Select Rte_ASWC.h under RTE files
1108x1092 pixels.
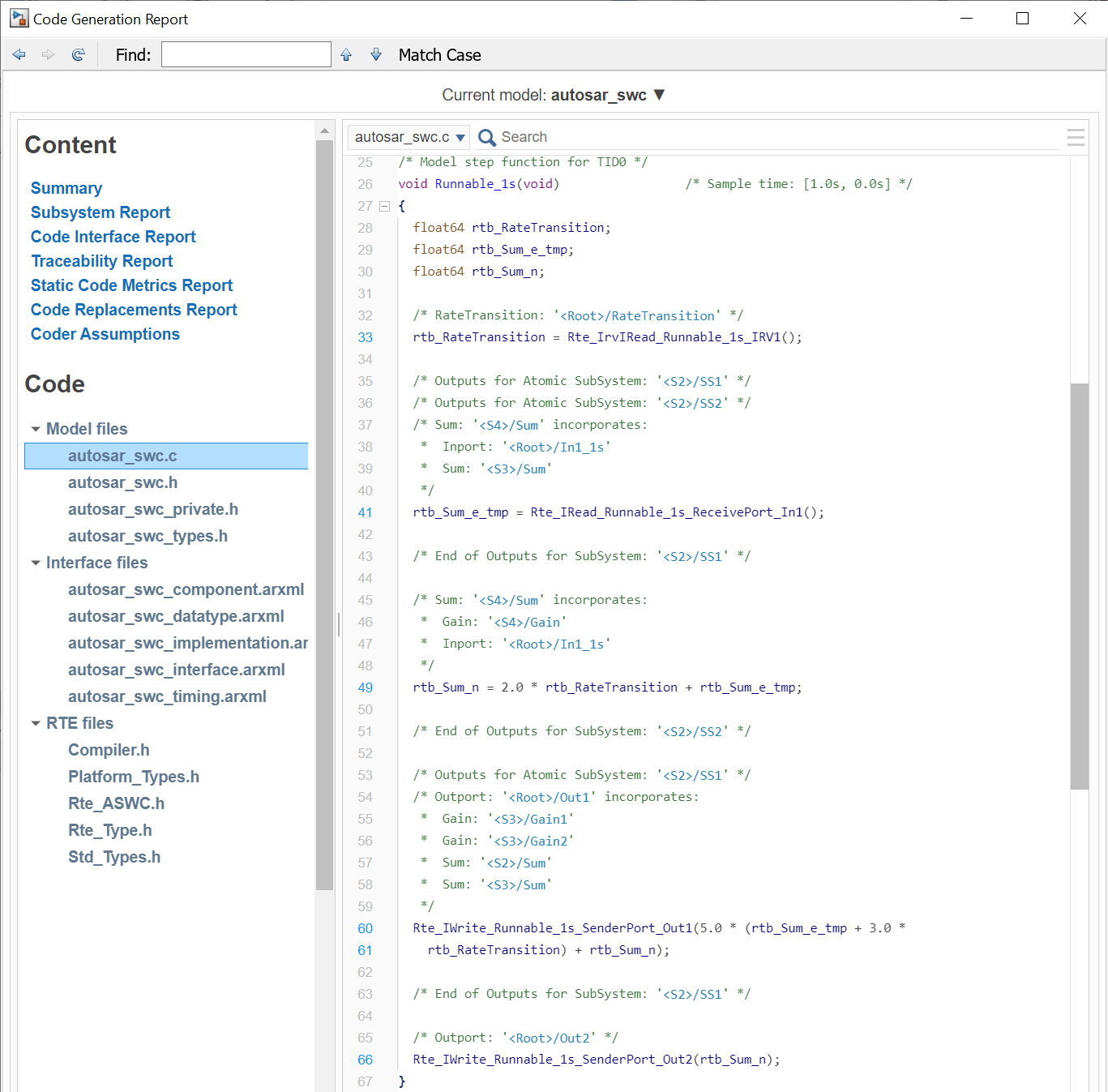point(116,803)
